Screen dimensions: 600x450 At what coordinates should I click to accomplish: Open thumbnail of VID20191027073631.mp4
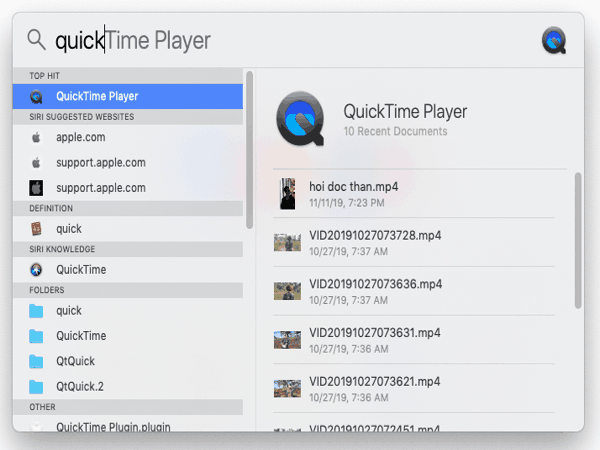pos(287,340)
